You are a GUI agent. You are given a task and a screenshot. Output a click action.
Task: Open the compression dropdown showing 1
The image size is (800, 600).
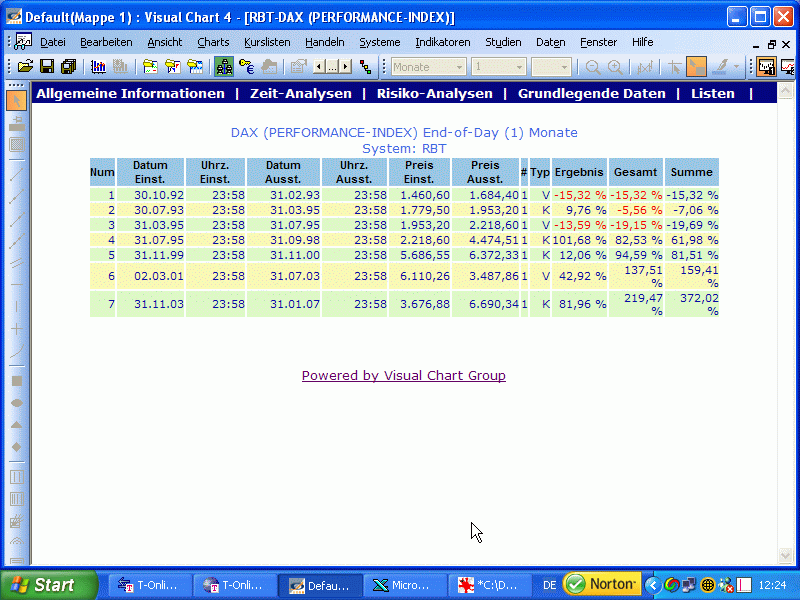518,67
